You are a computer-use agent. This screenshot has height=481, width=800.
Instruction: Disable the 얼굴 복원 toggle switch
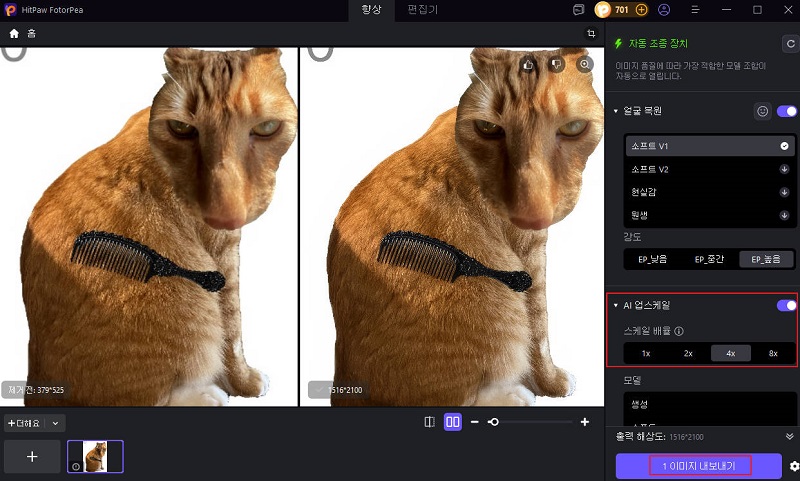(x=787, y=111)
